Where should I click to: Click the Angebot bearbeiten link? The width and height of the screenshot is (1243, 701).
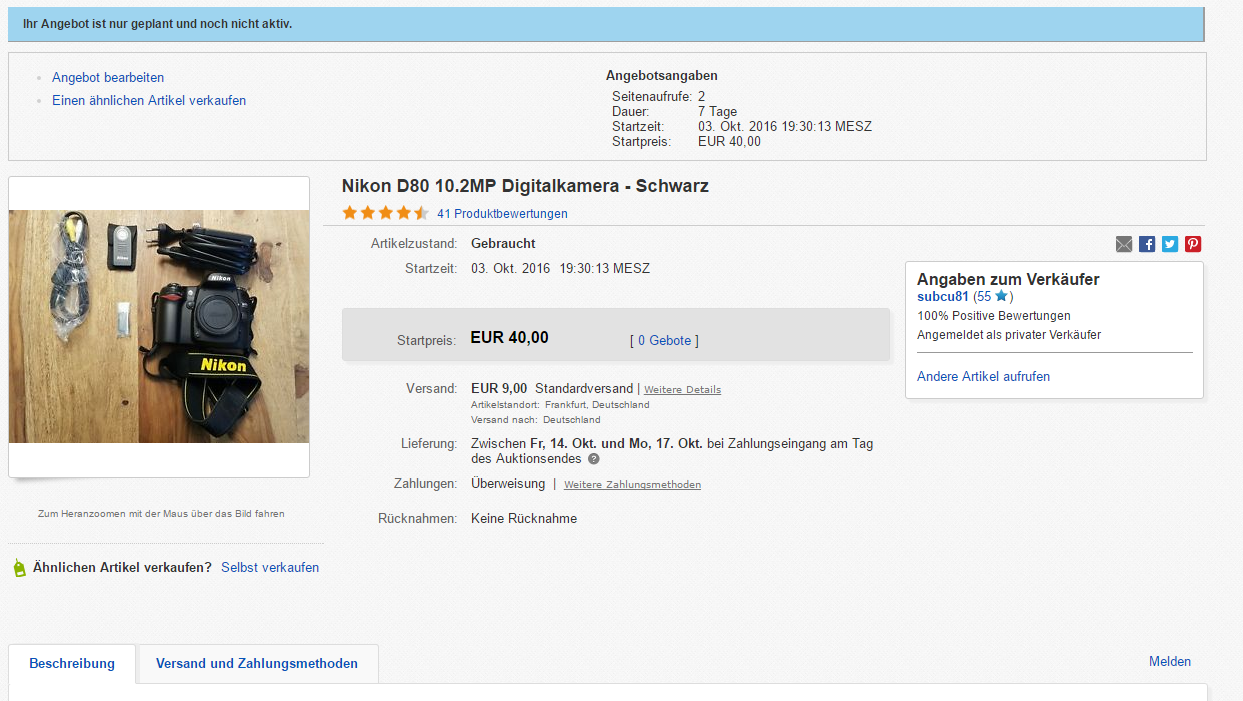pyautogui.click(x=108, y=77)
